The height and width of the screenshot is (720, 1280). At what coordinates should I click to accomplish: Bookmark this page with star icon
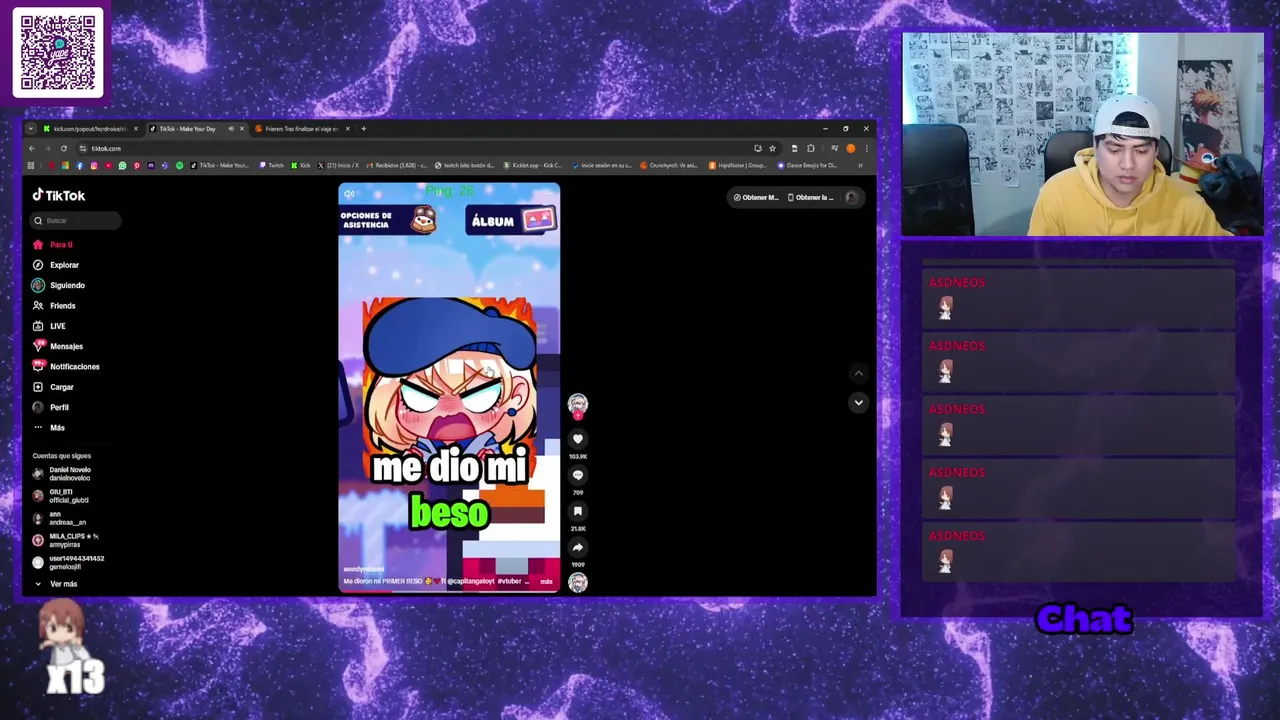(x=772, y=148)
